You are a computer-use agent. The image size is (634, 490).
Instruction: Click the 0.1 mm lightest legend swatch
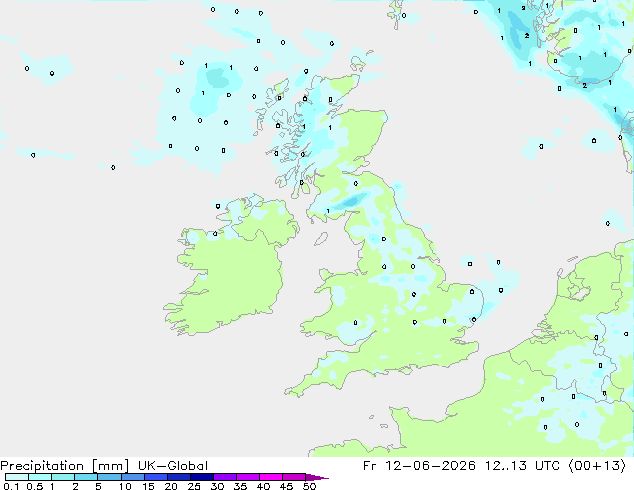17,477
